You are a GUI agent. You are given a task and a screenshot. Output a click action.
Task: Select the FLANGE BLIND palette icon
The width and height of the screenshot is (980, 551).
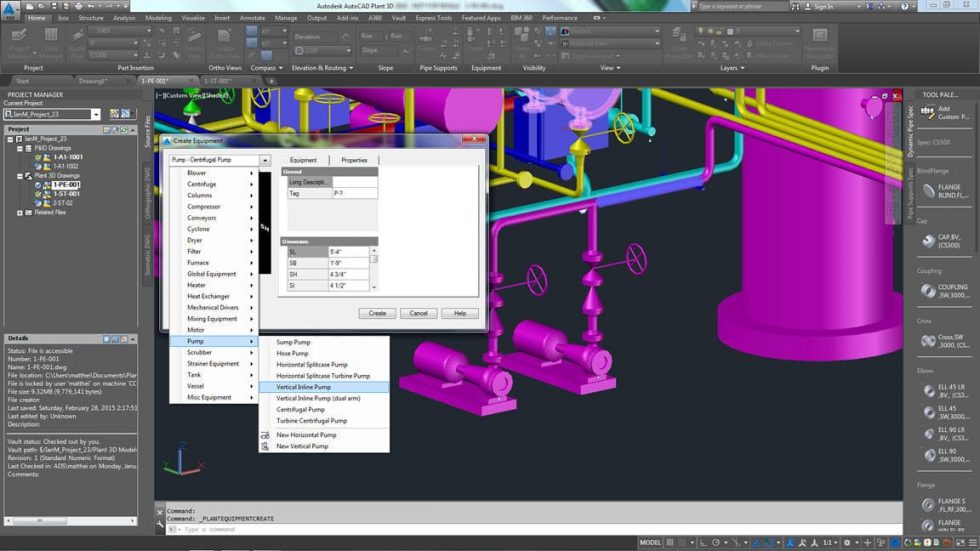(x=929, y=191)
